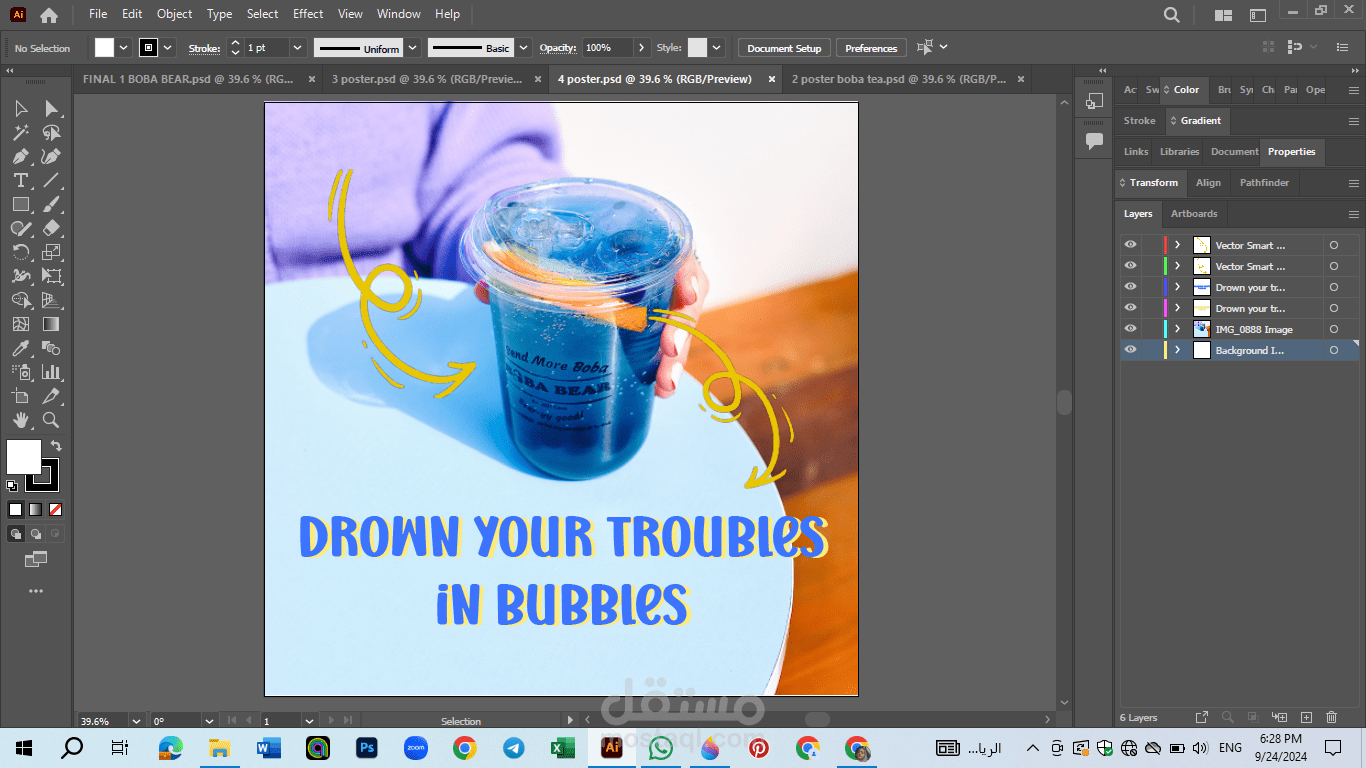
Task: Select the Direct Selection tool
Action: coord(52,108)
